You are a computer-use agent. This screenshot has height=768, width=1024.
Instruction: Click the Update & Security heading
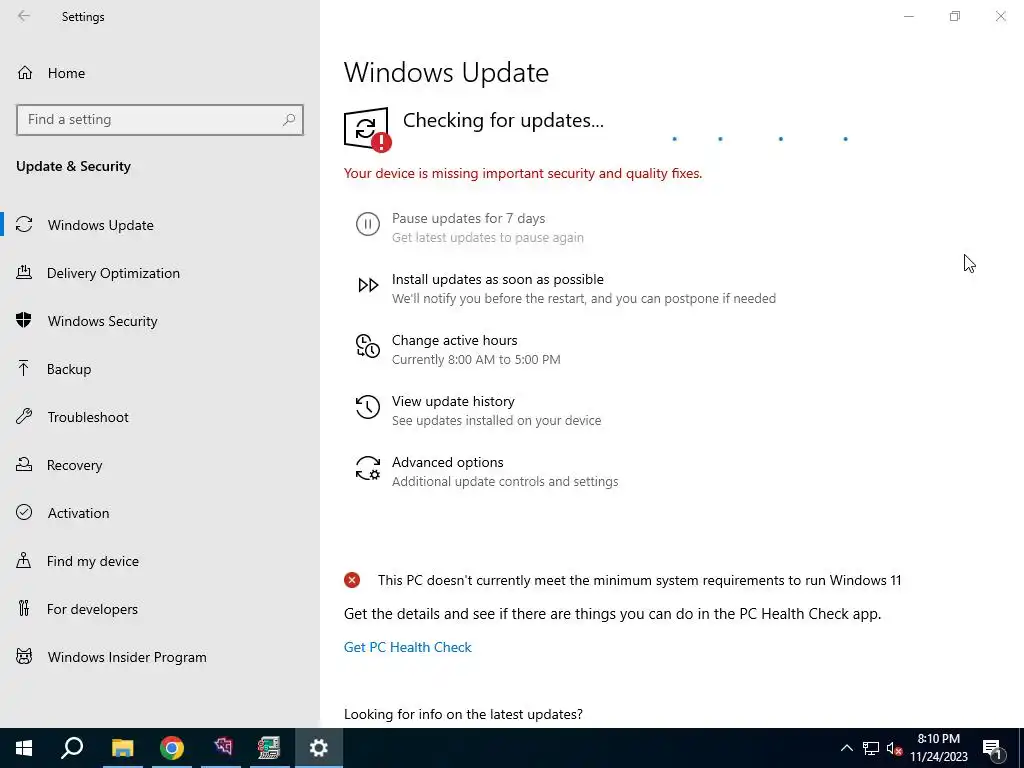click(x=73, y=166)
